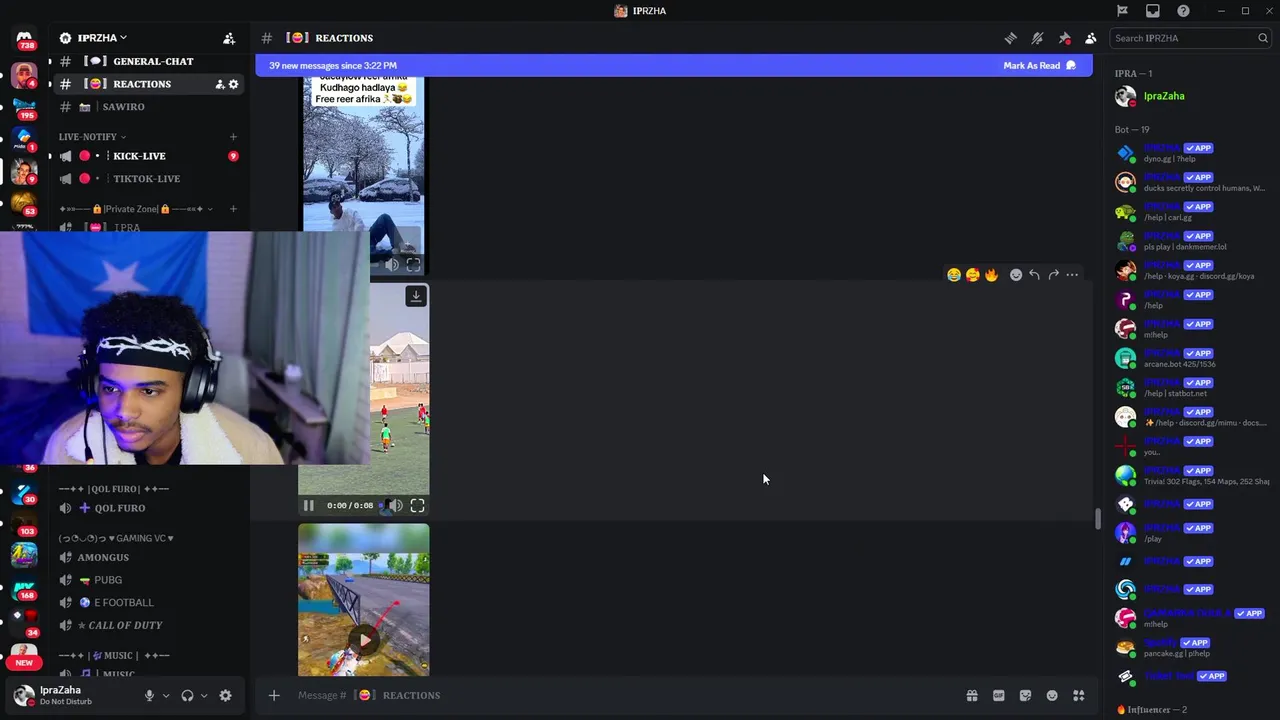Open Threads icon in channel header

[1011, 38]
